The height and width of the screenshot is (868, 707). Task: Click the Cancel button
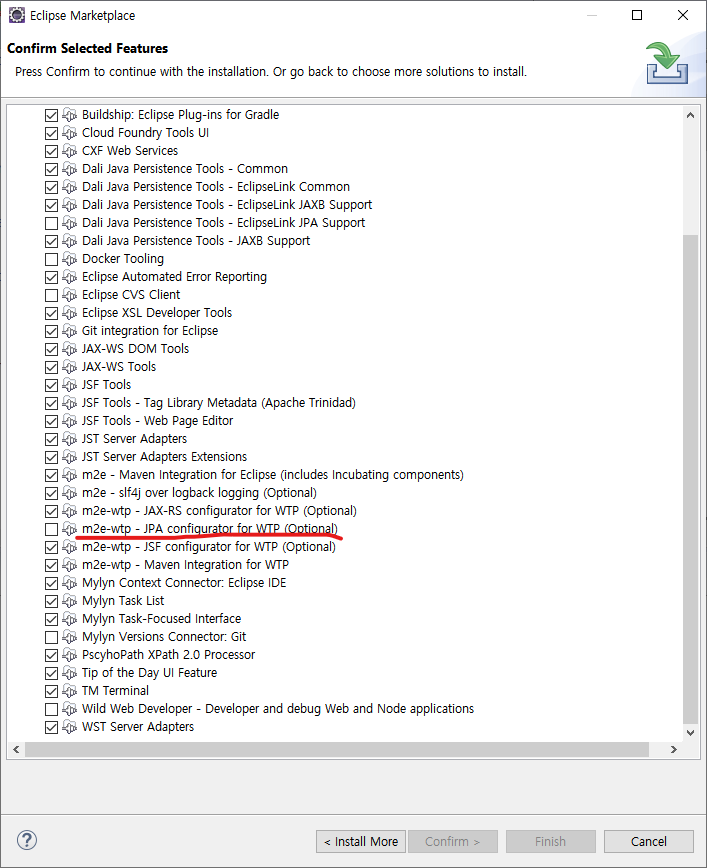(648, 841)
